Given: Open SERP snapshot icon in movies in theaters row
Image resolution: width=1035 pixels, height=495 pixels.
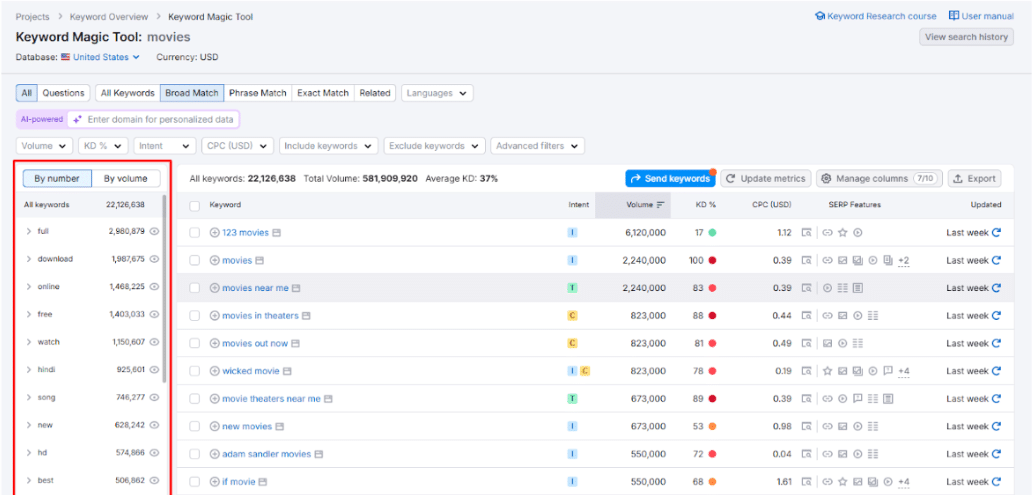Looking at the screenshot, I should [x=807, y=315].
